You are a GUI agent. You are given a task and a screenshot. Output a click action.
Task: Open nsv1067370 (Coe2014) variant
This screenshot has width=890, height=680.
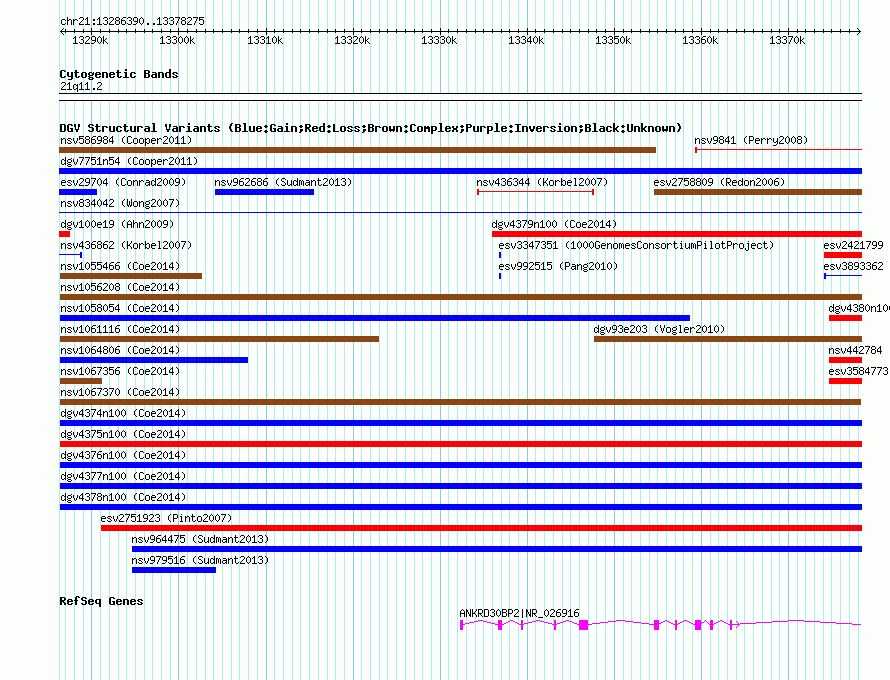tap(120, 392)
